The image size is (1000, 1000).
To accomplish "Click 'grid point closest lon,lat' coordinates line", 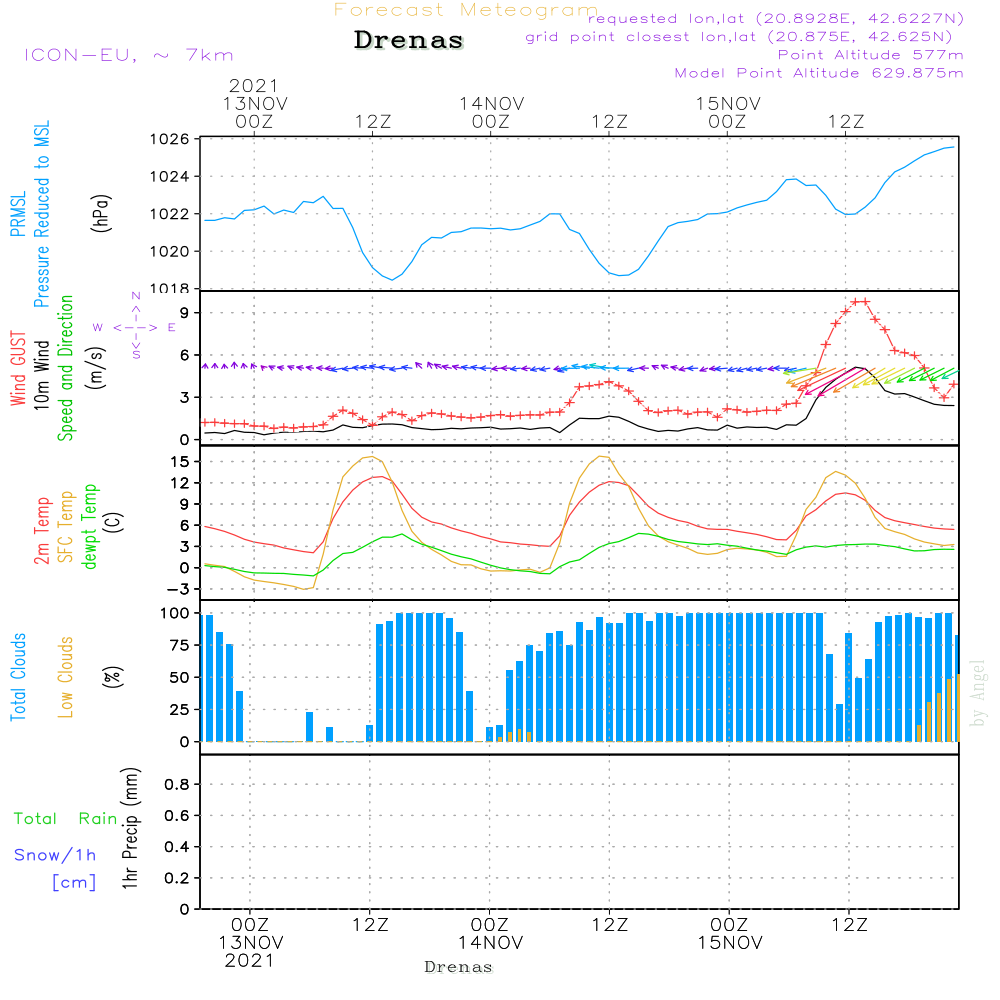I will pyautogui.click(x=739, y=37).
